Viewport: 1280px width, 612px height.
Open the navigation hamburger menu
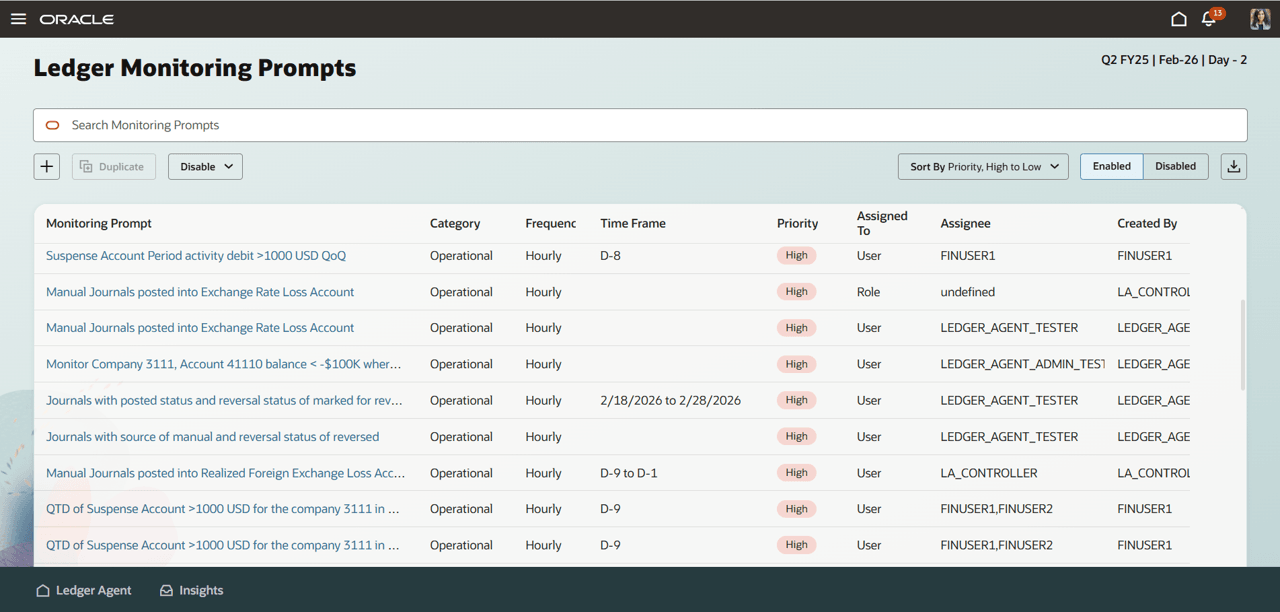(x=18, y=18)
